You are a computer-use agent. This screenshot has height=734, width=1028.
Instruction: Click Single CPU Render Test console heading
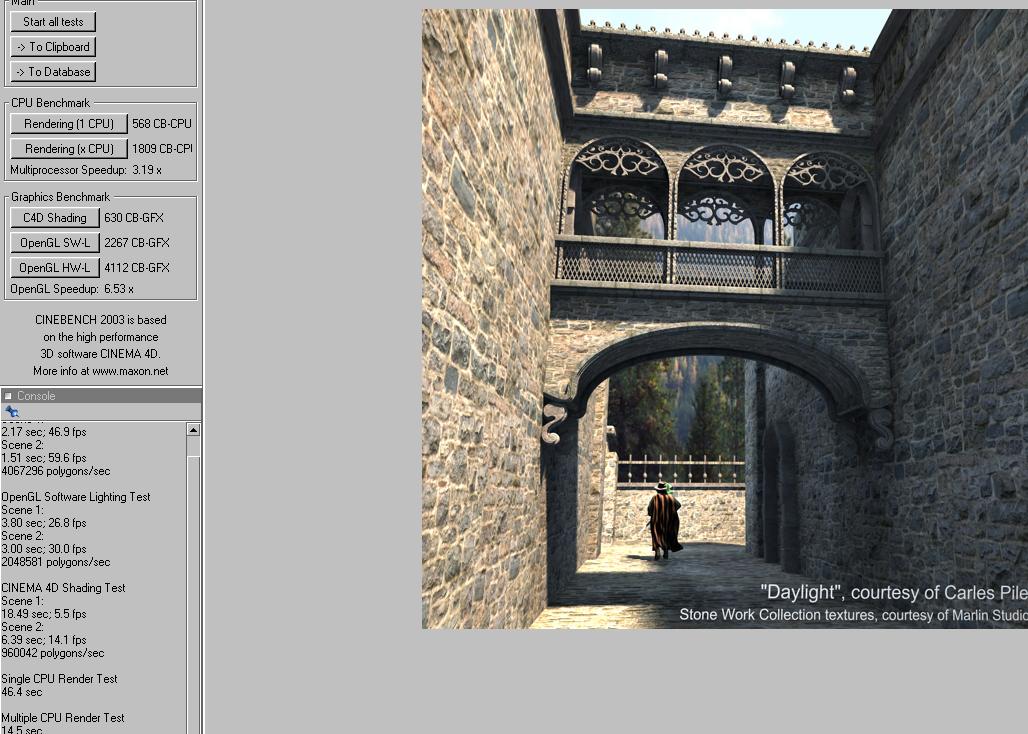(60, 679)
